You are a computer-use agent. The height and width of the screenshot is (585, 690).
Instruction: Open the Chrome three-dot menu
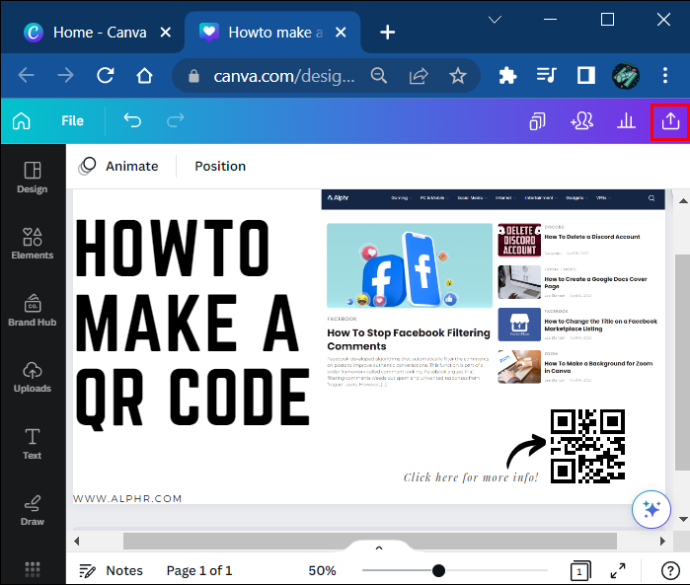click(x=665, y=75)
